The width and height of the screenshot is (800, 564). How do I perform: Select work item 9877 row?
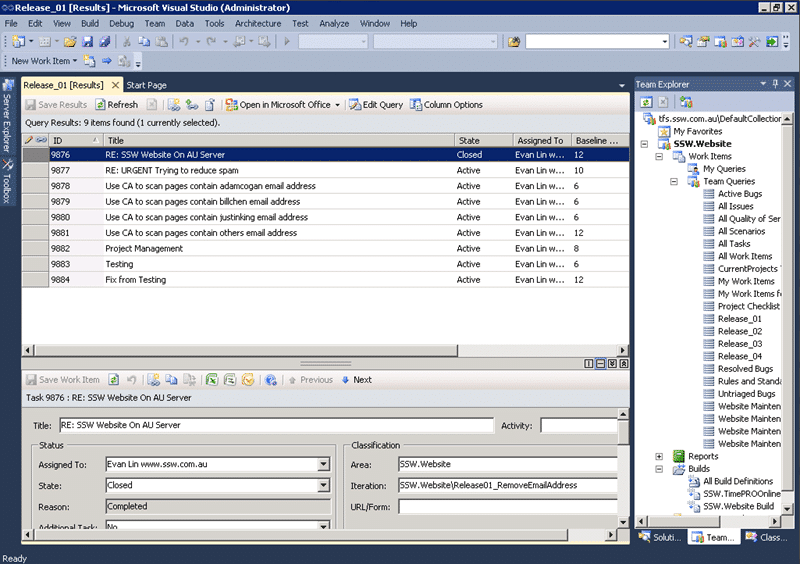coord(326,170)
